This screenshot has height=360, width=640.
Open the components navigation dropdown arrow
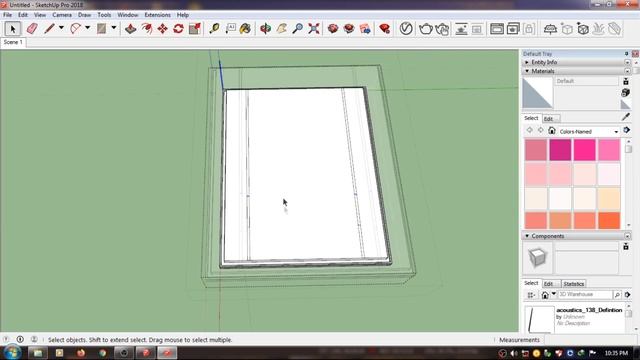[554, 294]
